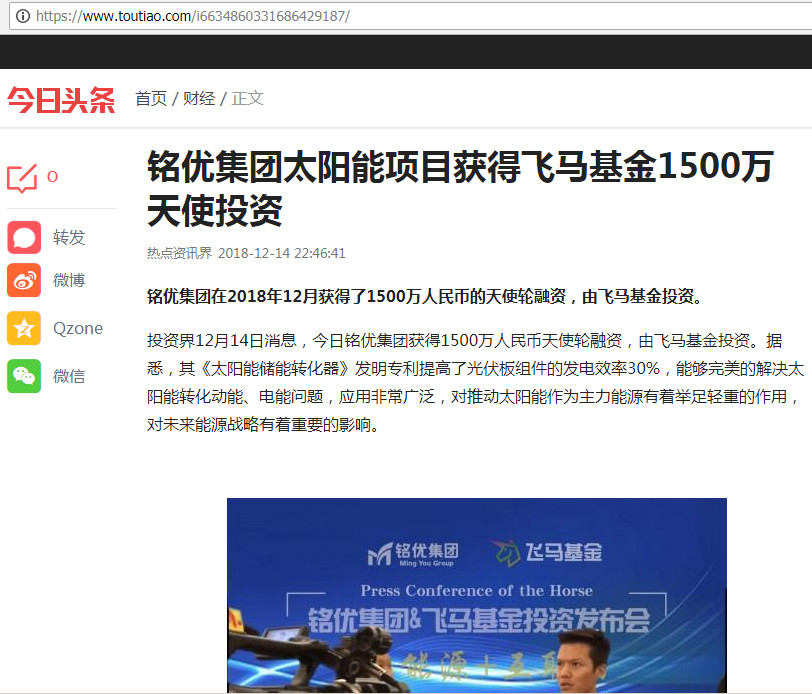Click 正文 in the breadcrumb
The image size is (812, 694).
(x=248, y=98)
